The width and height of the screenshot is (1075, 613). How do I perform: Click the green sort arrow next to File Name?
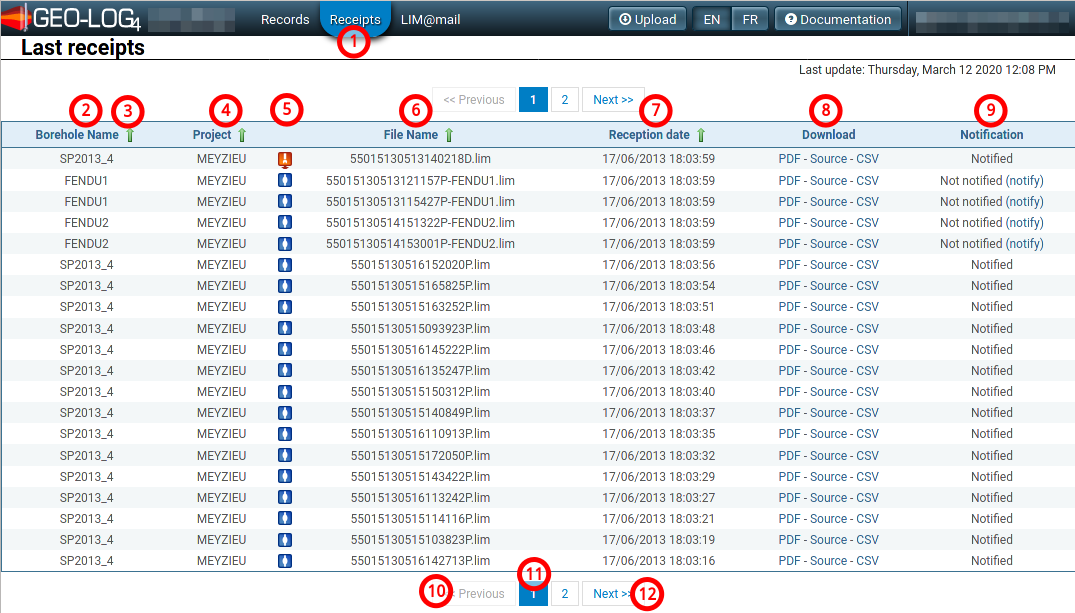[x=449, y=135]
